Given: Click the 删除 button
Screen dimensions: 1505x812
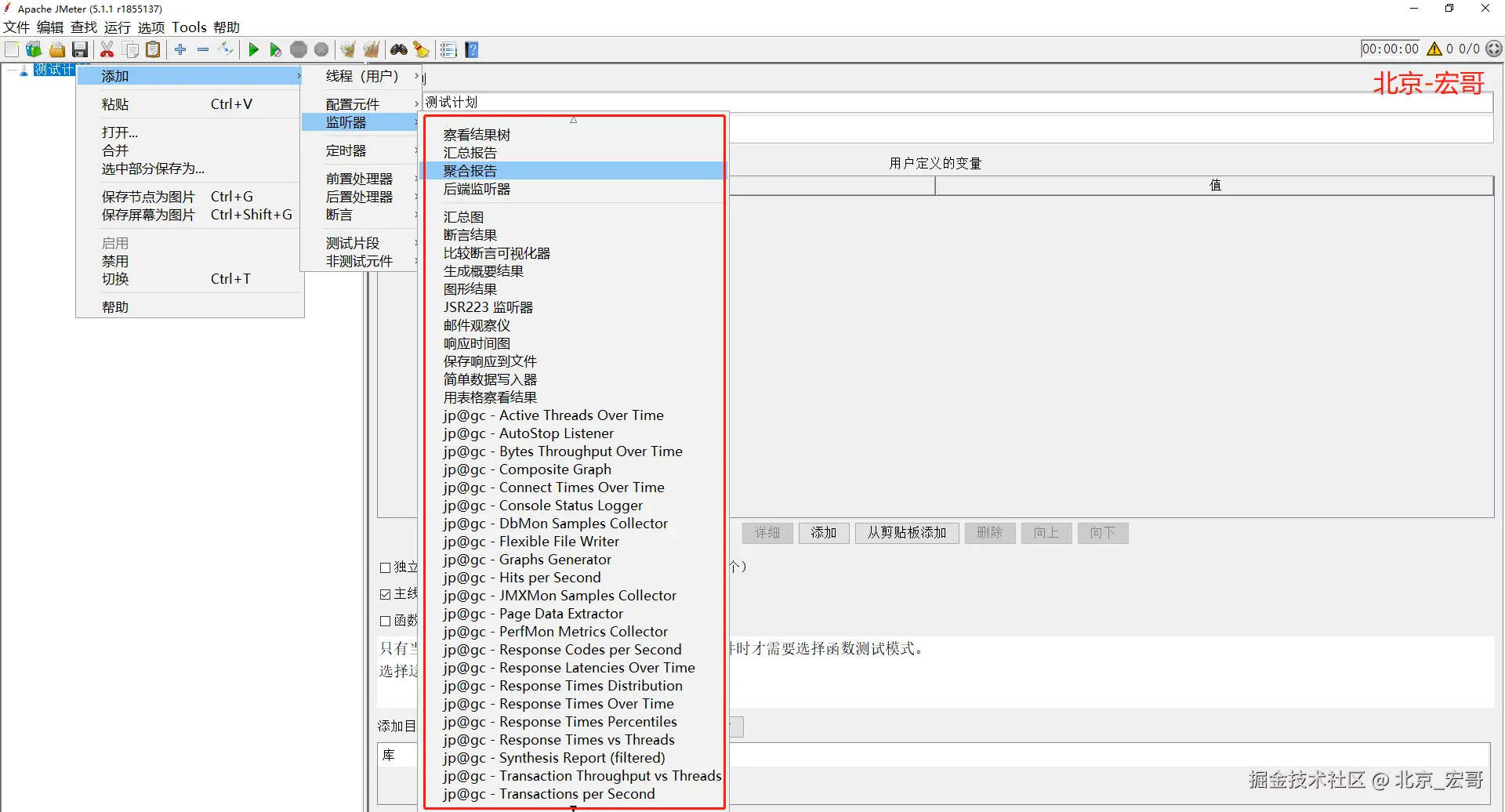Looking at the screenshot, I should coord(990,533).
